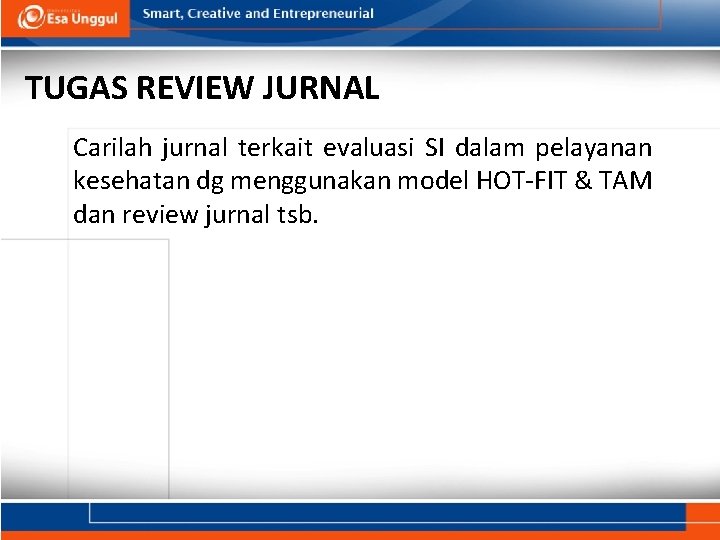This screenshot has height=540, width=720.
Task: Select the 'Smart, Creative and Entrepreneurial' tagline
Action: (258, 14)
